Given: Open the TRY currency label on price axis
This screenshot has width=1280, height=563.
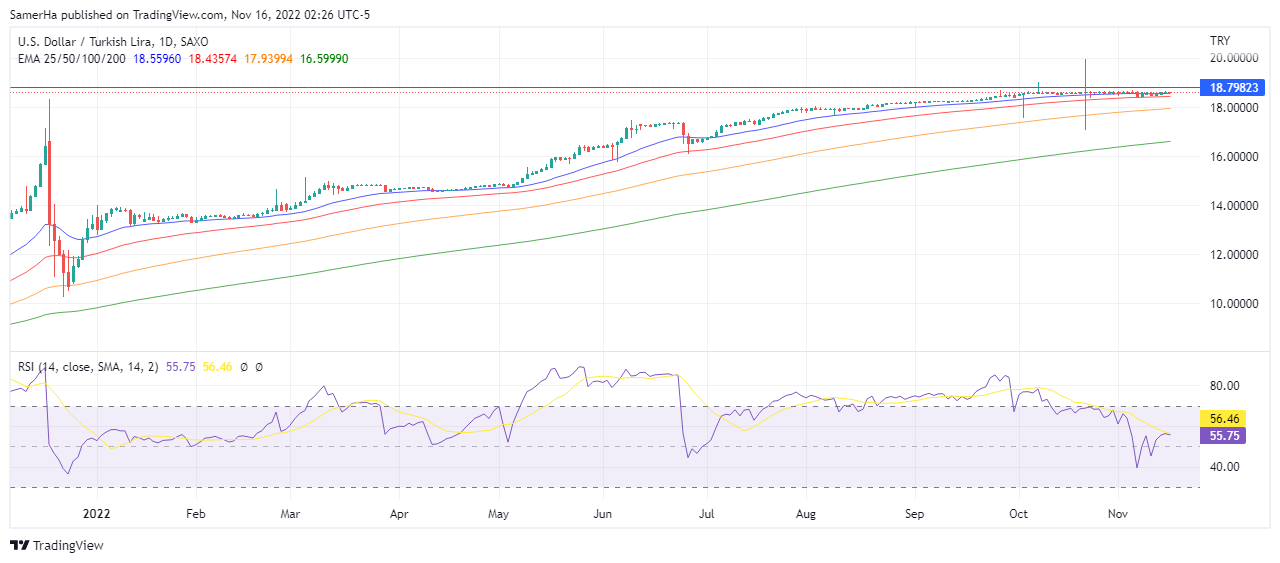Looking at the screenshot, I should coord(1219,41).
